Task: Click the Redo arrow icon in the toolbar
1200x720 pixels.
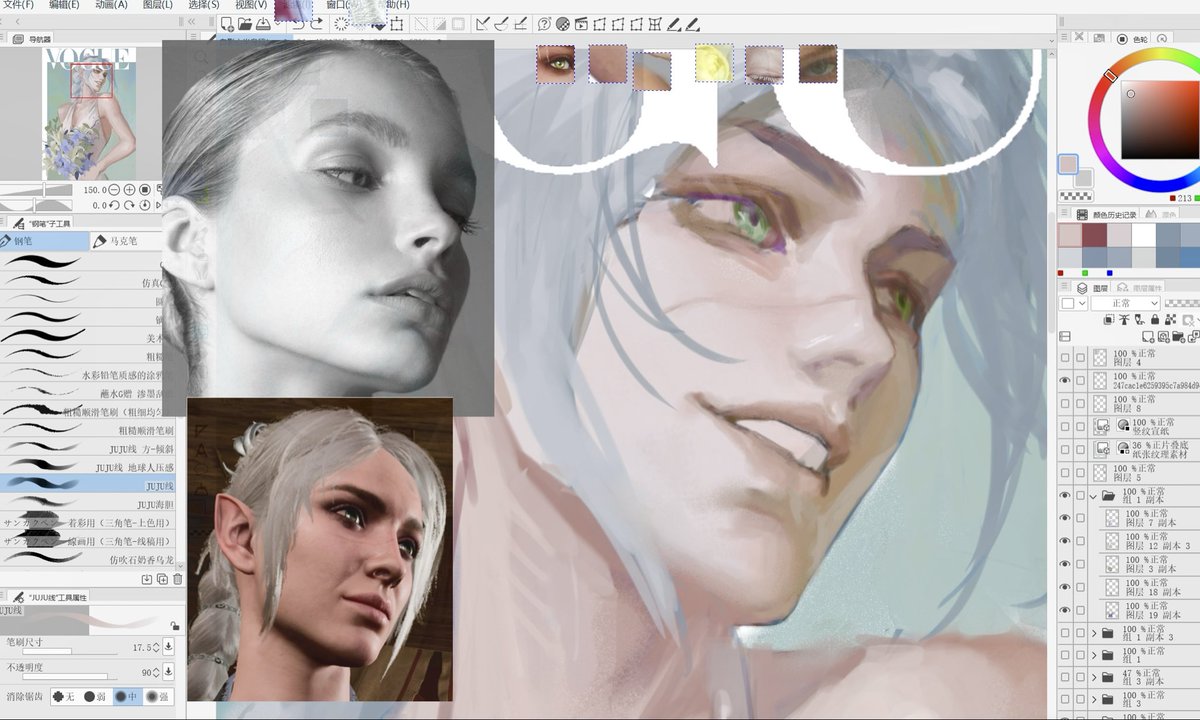Action: 316,24
